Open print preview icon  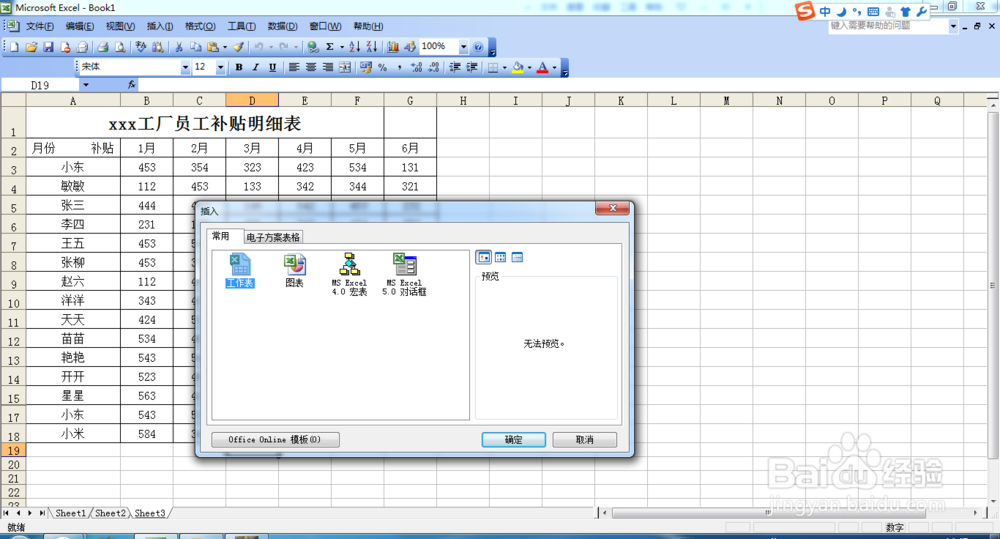(x=119, y=47)
